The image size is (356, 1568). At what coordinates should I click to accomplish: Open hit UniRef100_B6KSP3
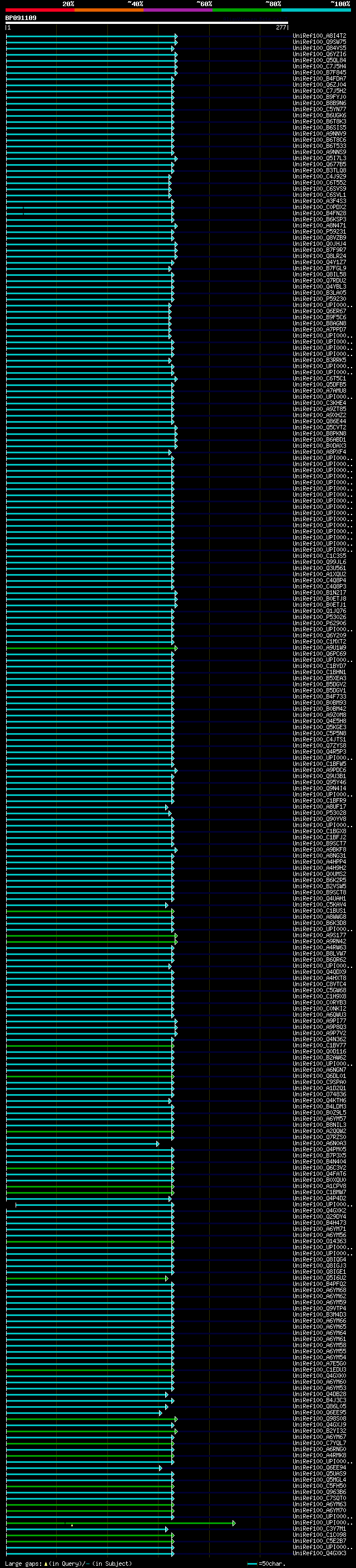point(319,219)
